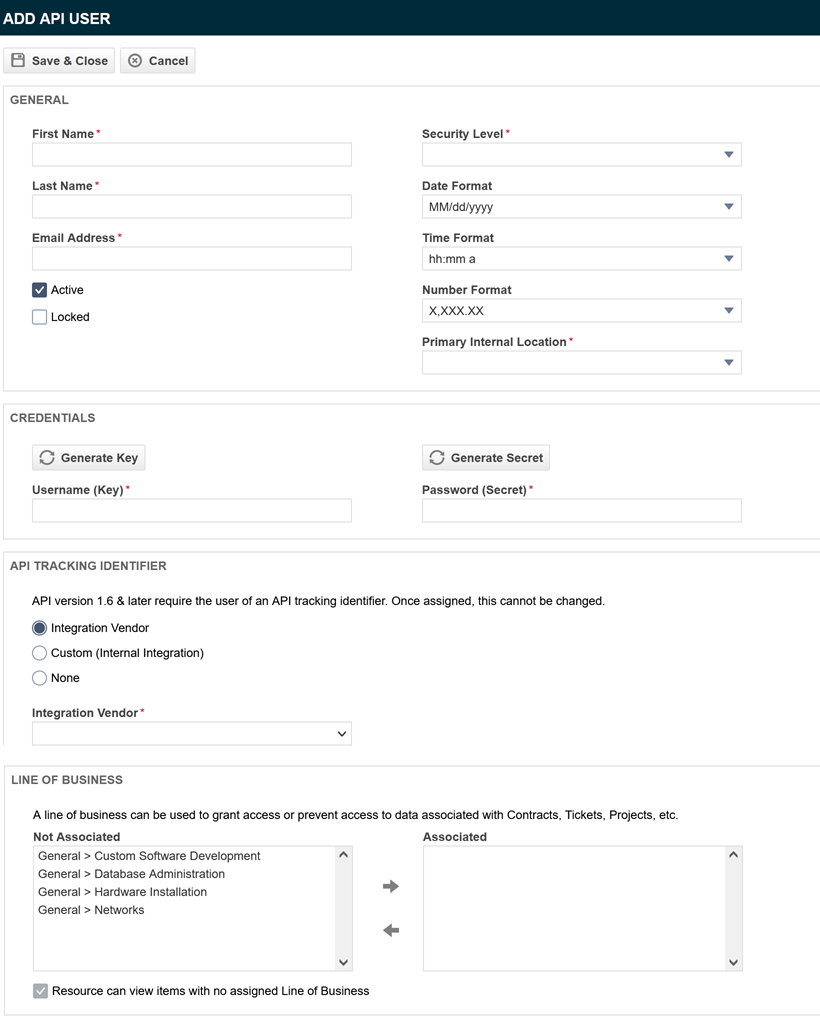The height and width of the screenshot is (1025, 820).
Task: Select General > Networks in Not Associated
Action: (91, 910)
